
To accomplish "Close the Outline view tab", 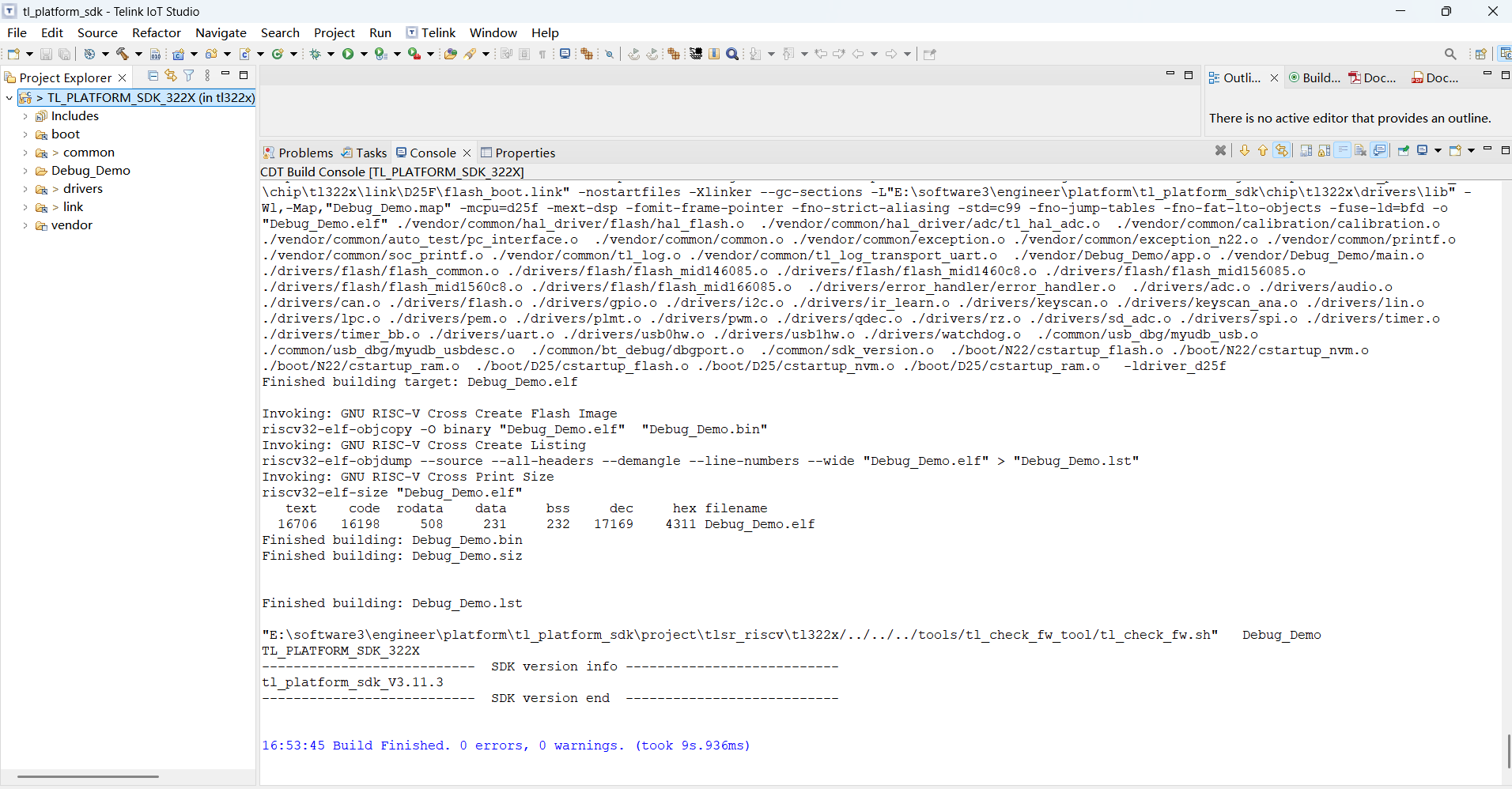I will [x=1274, y=77].
